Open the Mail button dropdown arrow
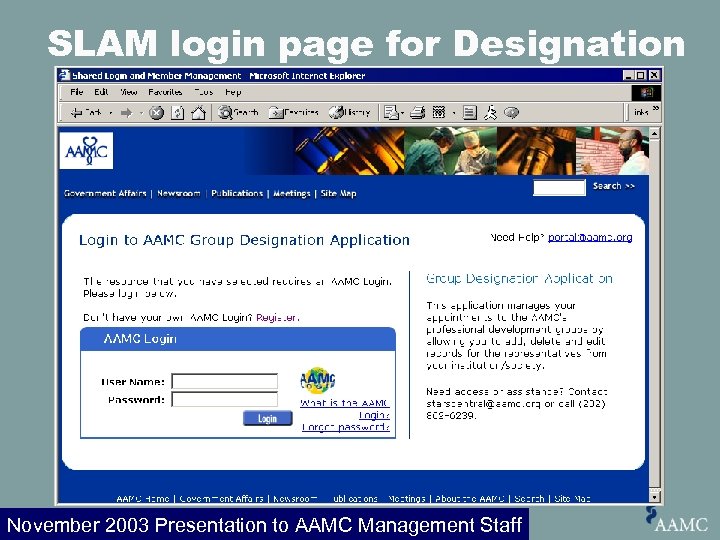 (403, 113)
